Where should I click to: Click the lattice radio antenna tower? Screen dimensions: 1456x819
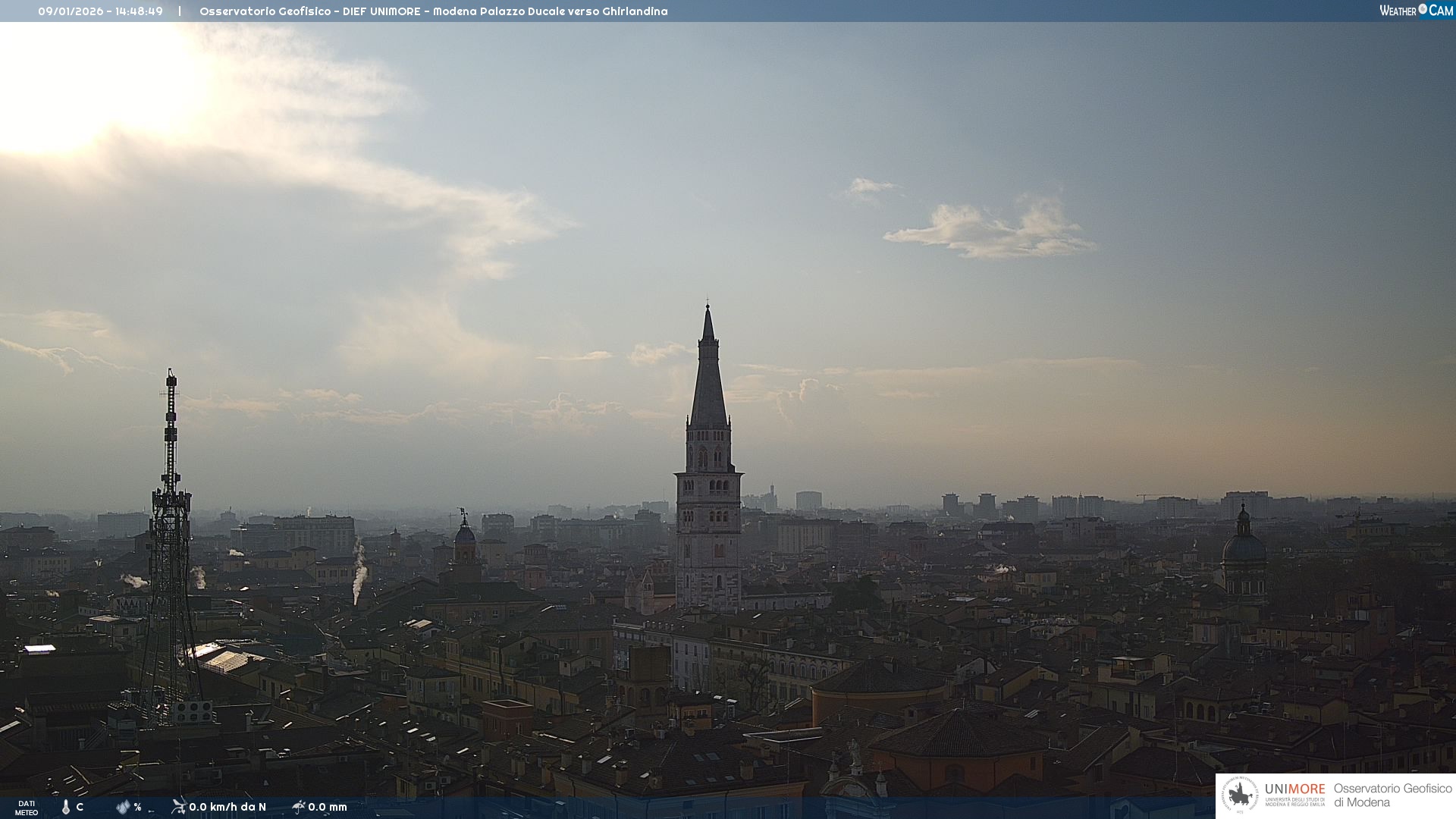coord(170,531)
